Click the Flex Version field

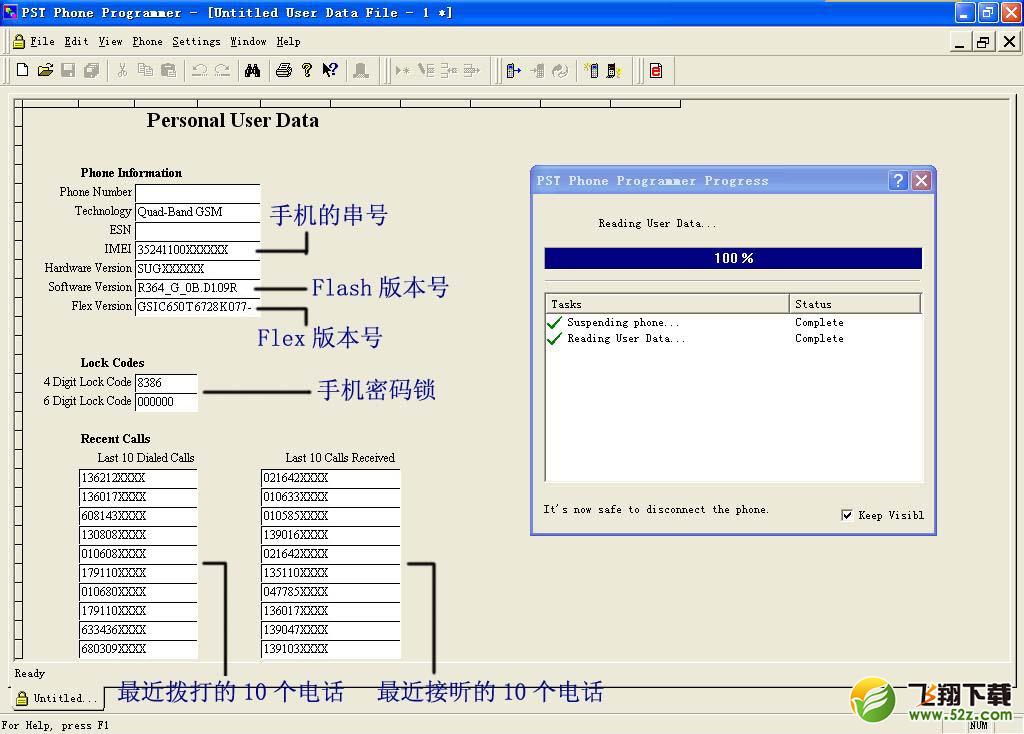197,306
